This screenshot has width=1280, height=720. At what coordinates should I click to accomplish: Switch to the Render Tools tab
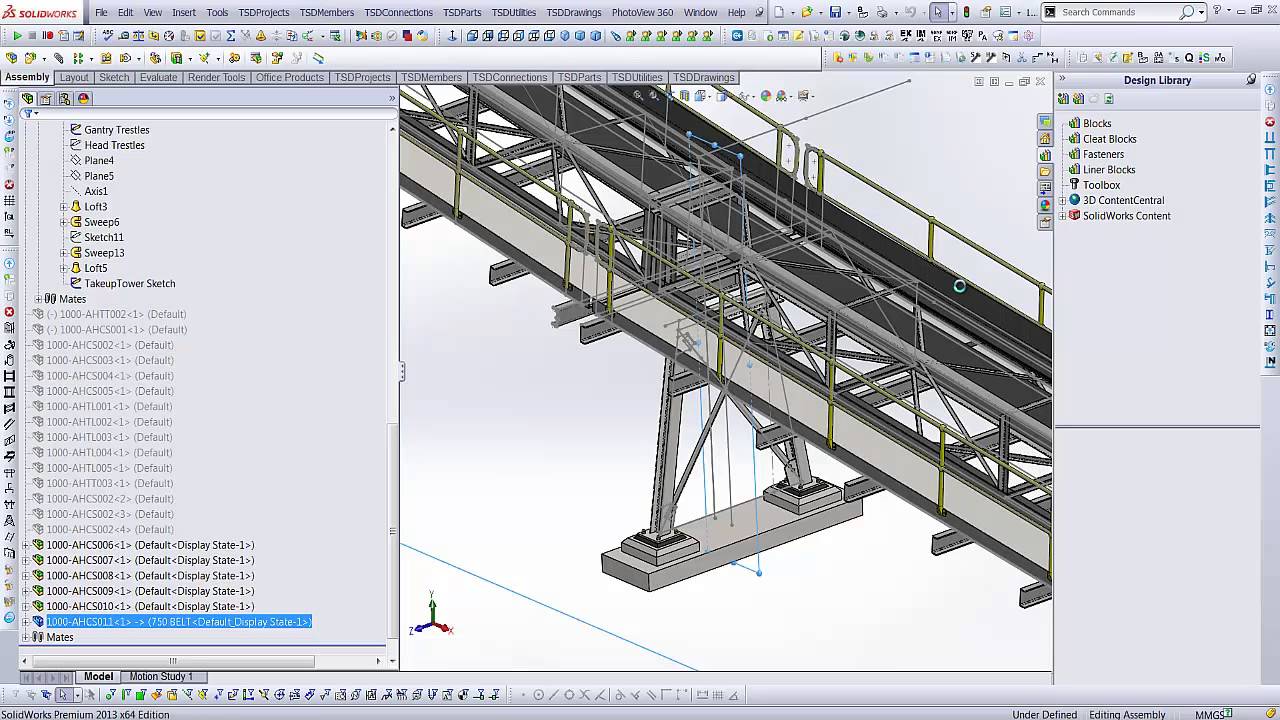[216, 77]
